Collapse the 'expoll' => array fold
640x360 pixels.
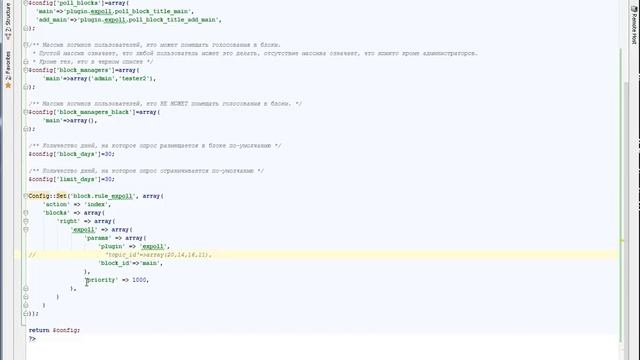[25, 230]
